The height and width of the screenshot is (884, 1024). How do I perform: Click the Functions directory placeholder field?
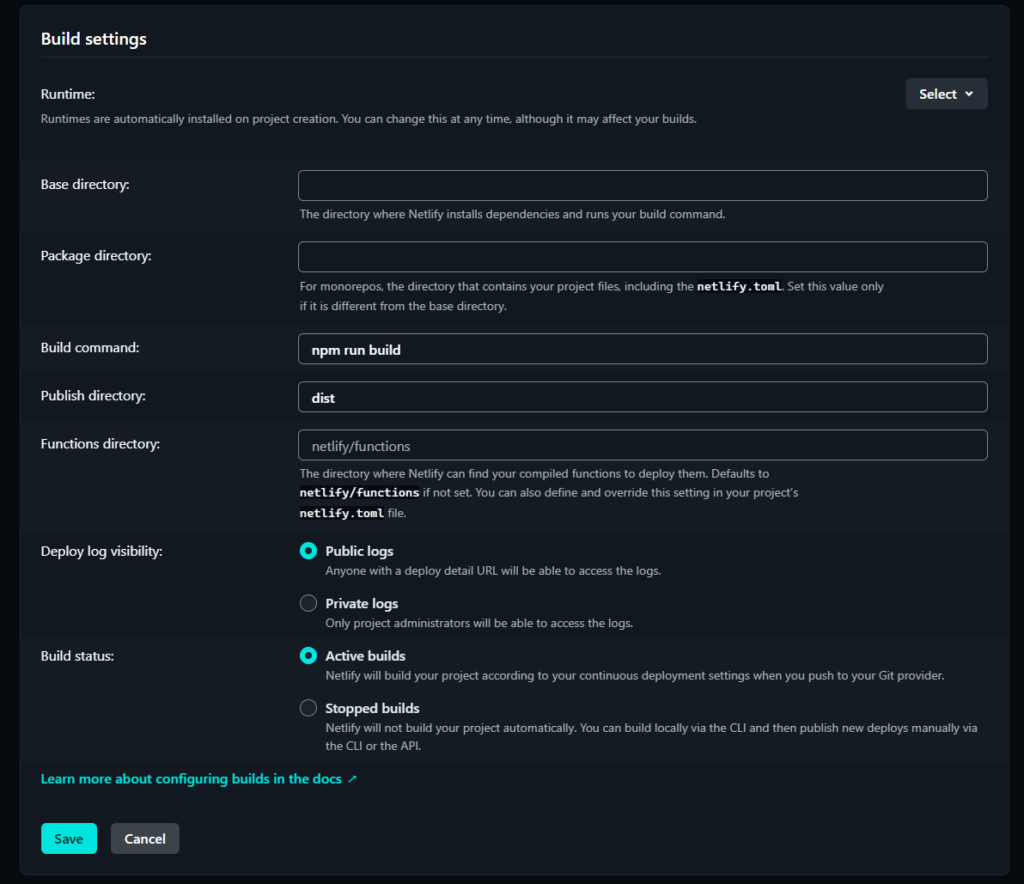(x=642, y=443)
